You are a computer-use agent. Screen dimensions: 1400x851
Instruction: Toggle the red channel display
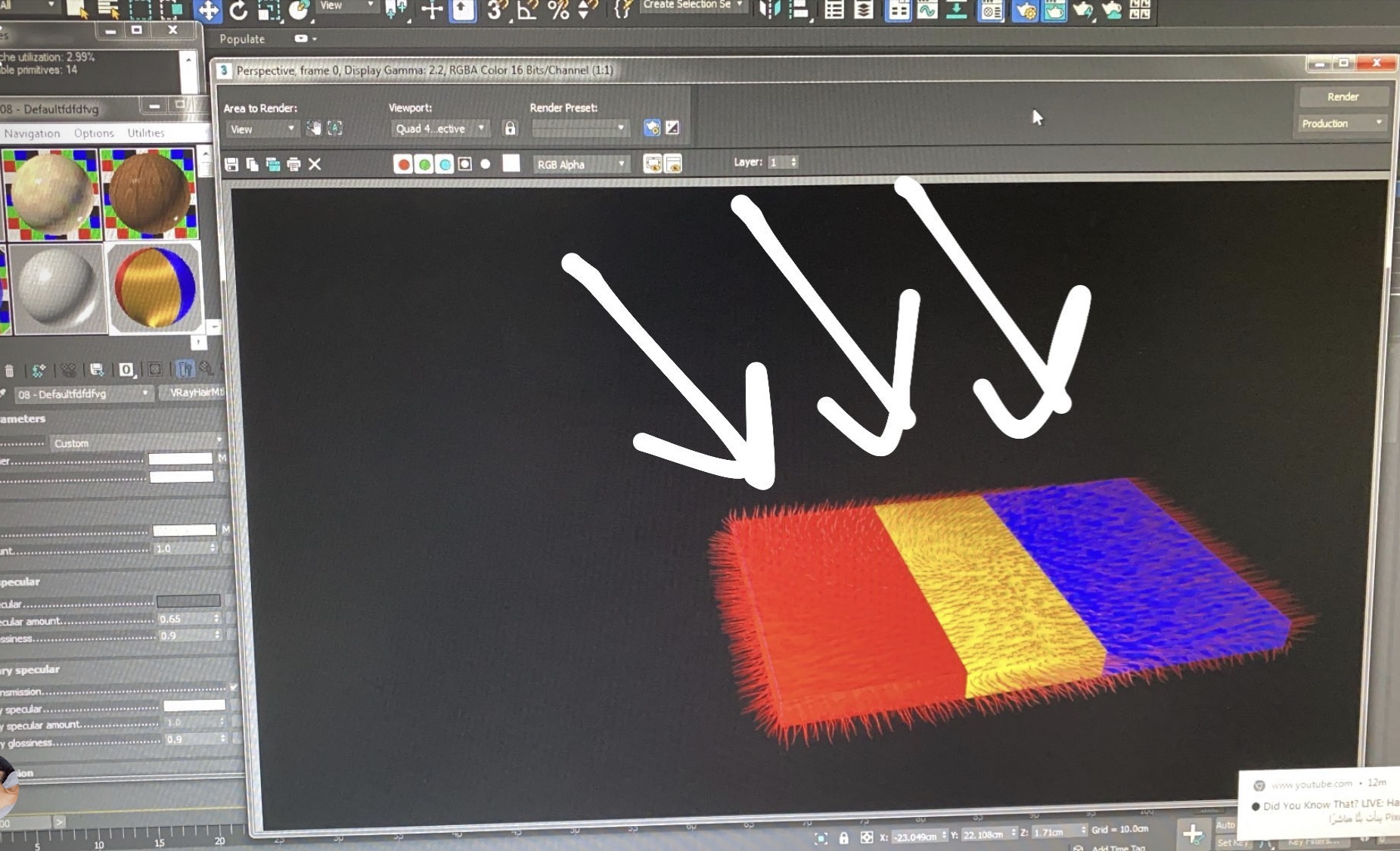pyautogui.click(x=403, y=164)
